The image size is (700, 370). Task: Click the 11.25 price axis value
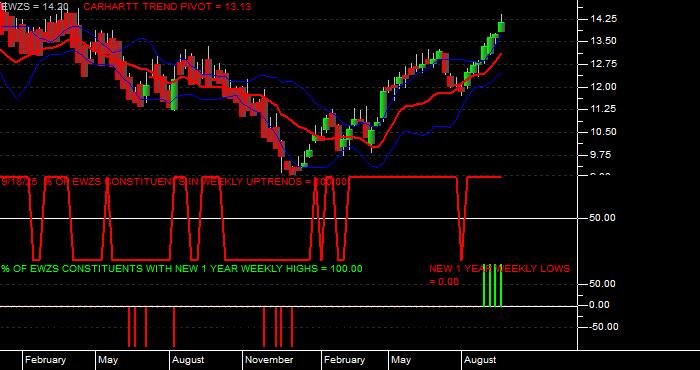pyautogui.click(x=603, y=109)
